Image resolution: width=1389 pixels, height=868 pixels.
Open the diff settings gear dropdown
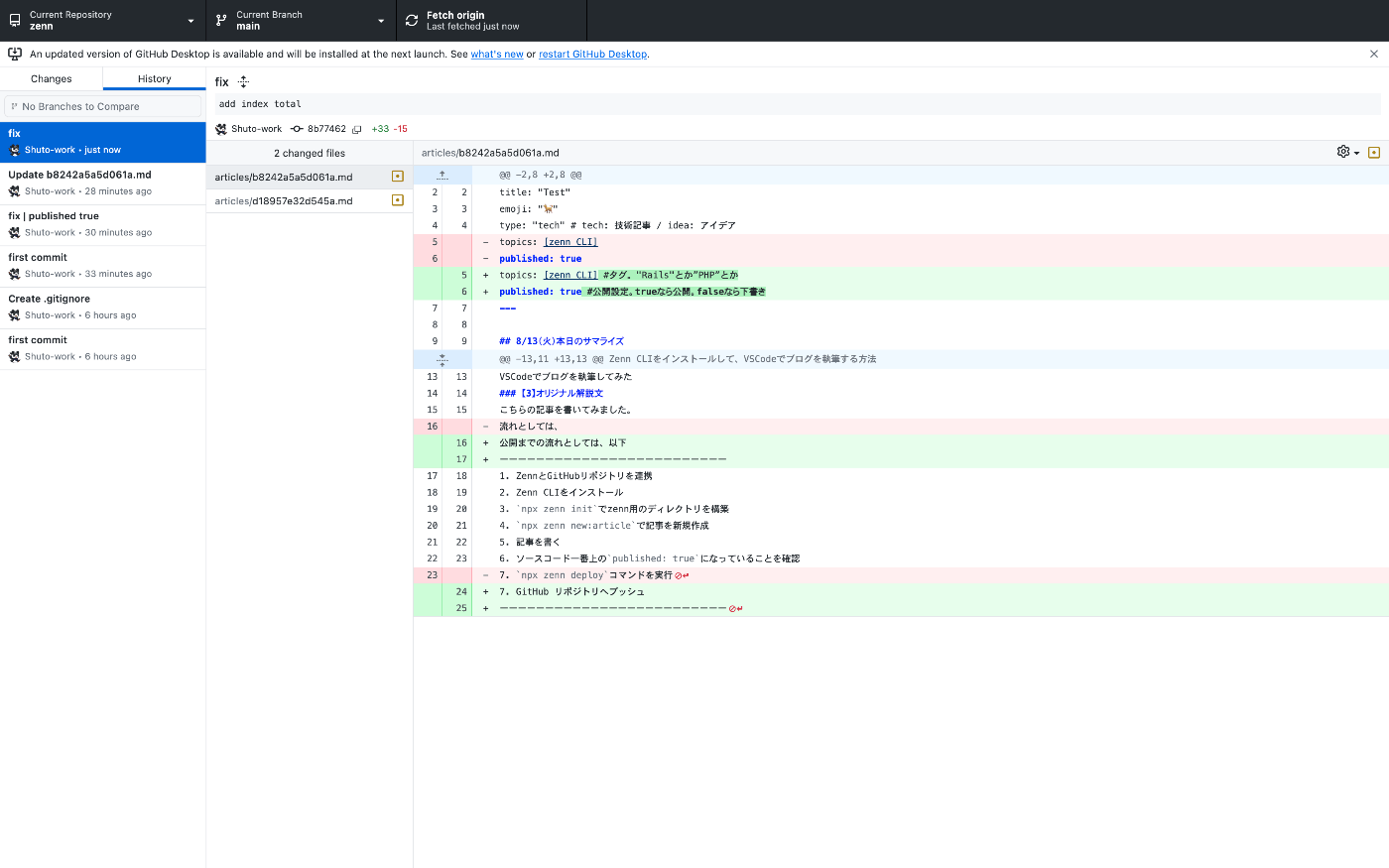pyautogui.click(x=1348, y=152)
